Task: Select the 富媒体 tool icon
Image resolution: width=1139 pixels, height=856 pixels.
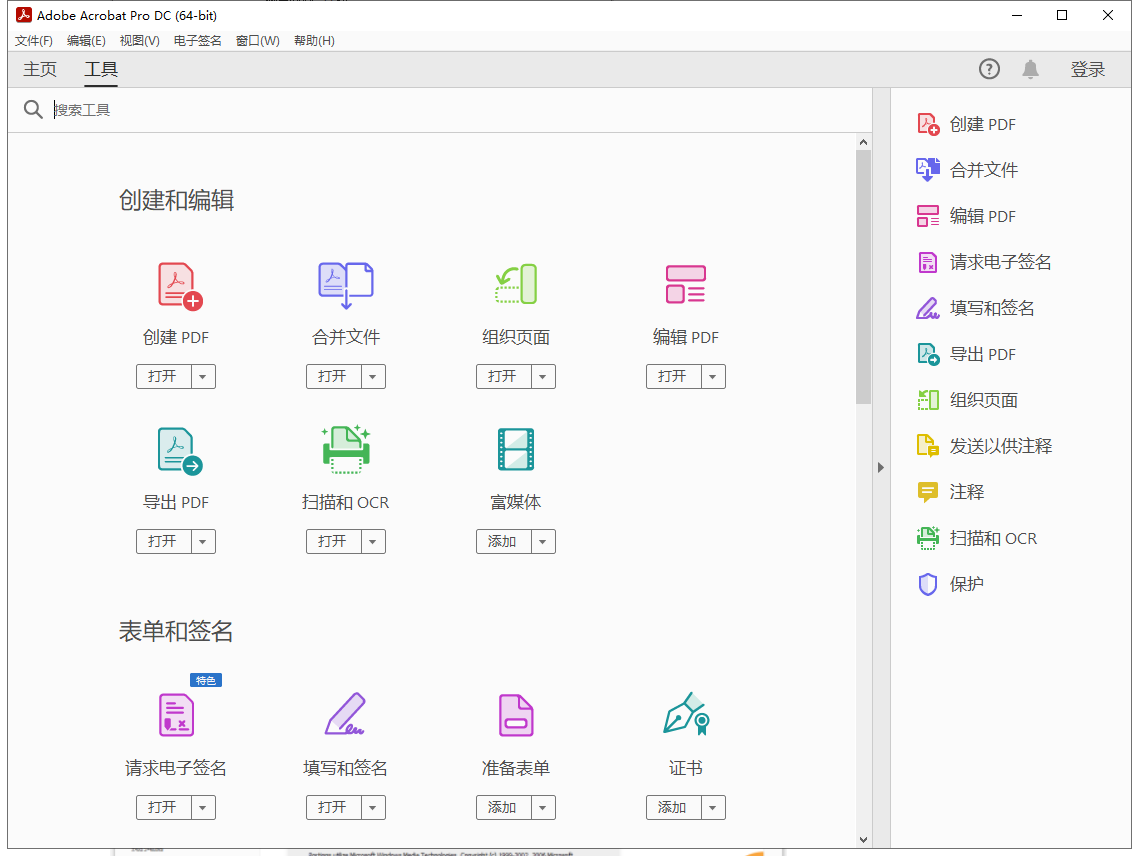Action: click(515, 450)
